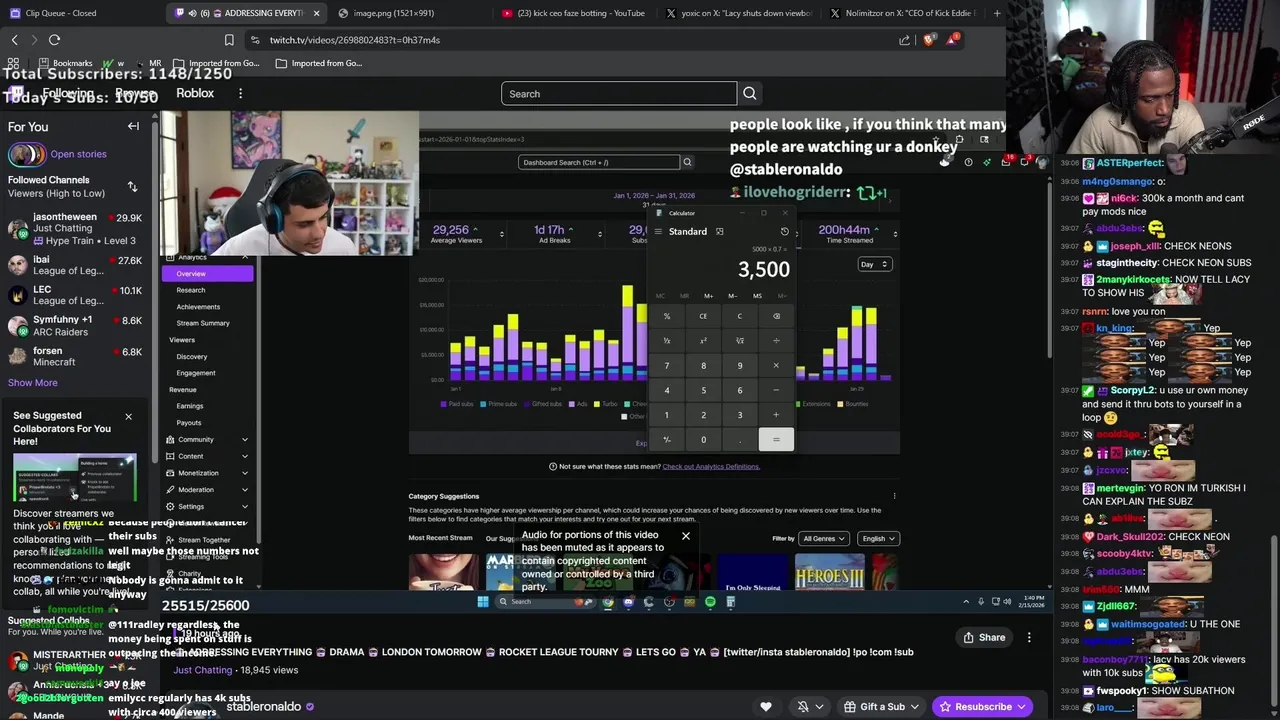Image resolution: width=1280 pixels, height=720 pixels.
Task: Open Spotify from the streamed taskbar
Action: click(x=710, y=602)
